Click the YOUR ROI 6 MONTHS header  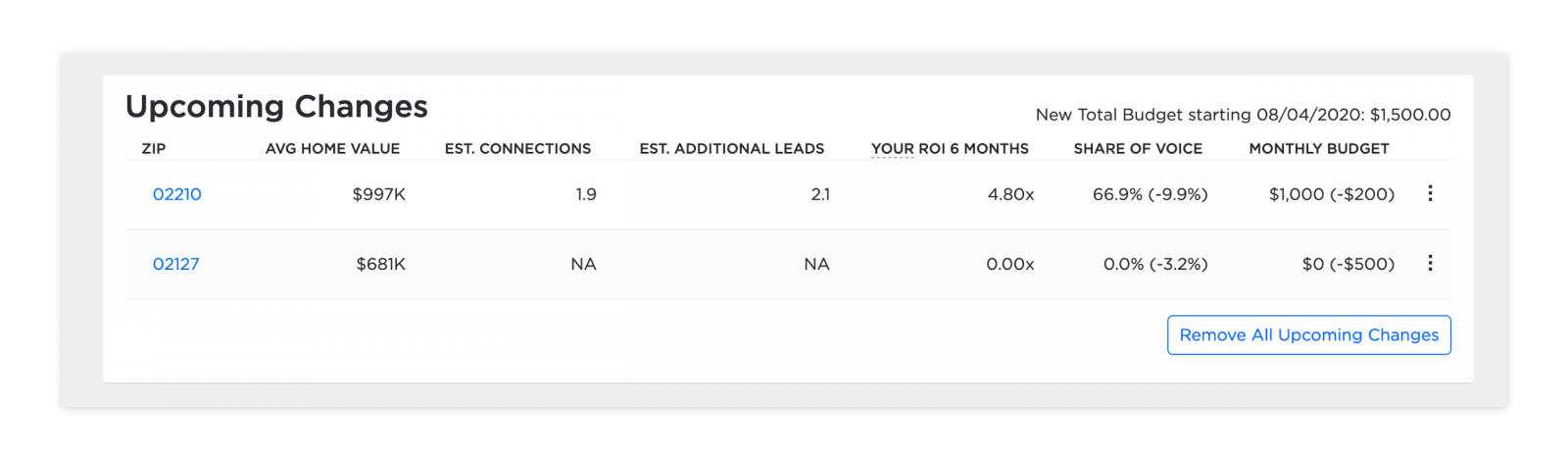[x=950, y=149]
